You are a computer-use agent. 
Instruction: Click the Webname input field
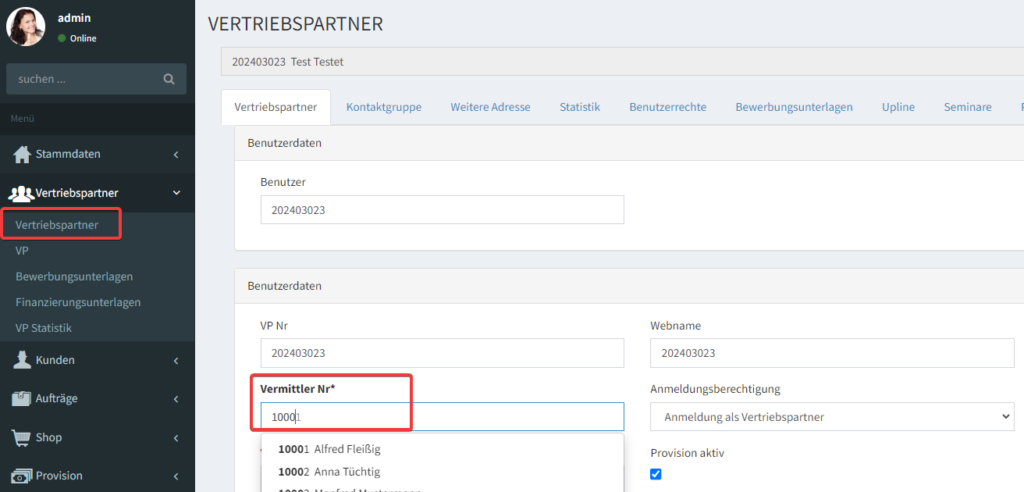831,353
